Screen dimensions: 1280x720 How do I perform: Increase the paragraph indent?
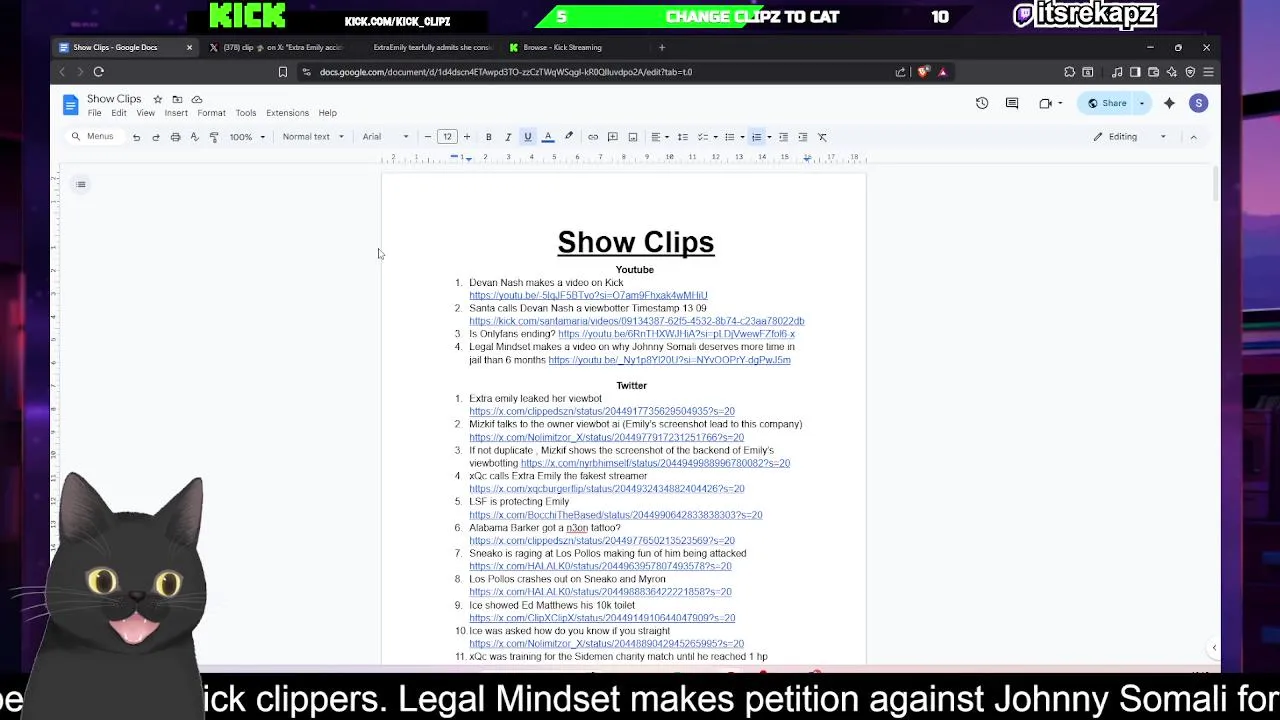[803, 137]
